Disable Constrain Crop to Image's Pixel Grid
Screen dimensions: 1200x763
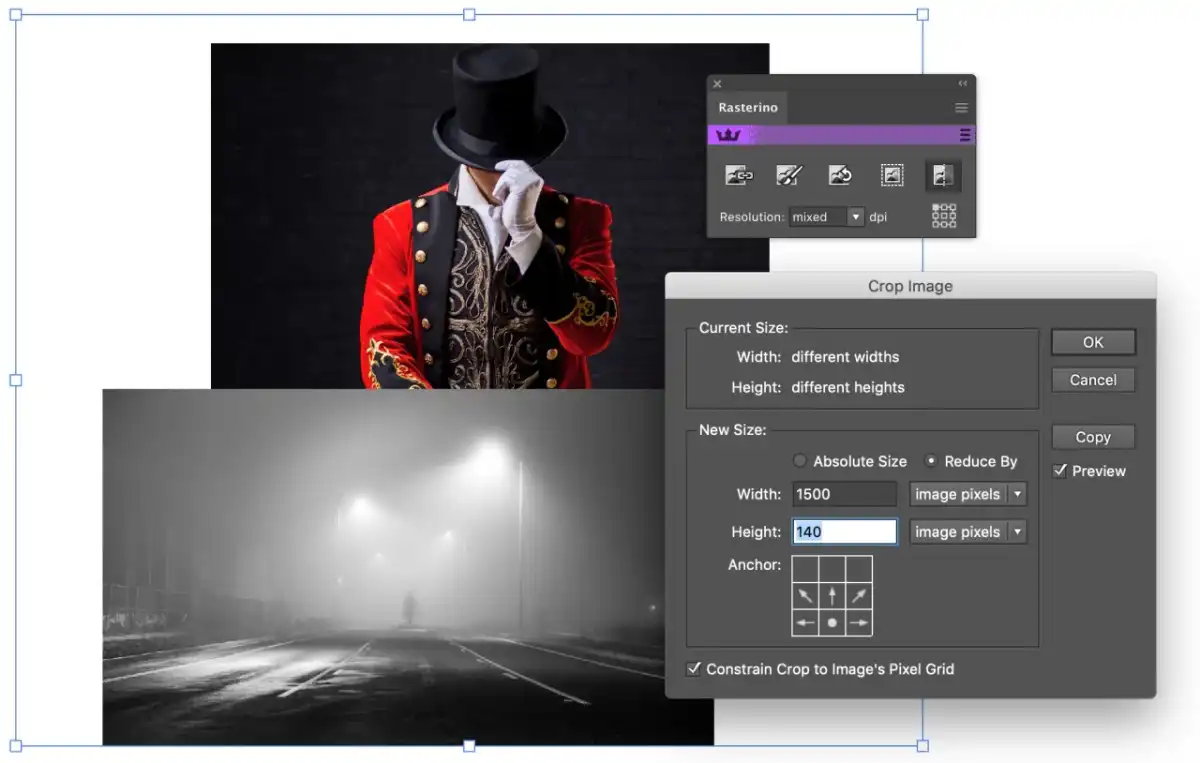tap(694, 669)
